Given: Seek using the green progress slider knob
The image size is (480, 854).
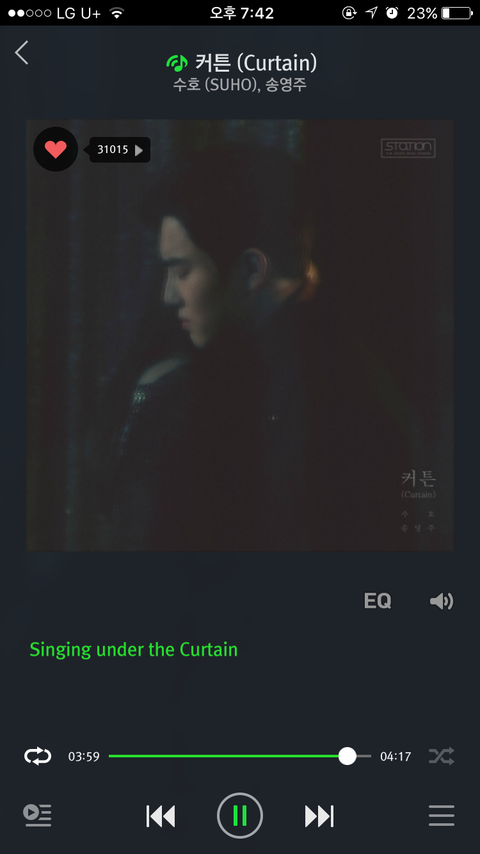Looking at the screenshot, I should coord(347,756).
